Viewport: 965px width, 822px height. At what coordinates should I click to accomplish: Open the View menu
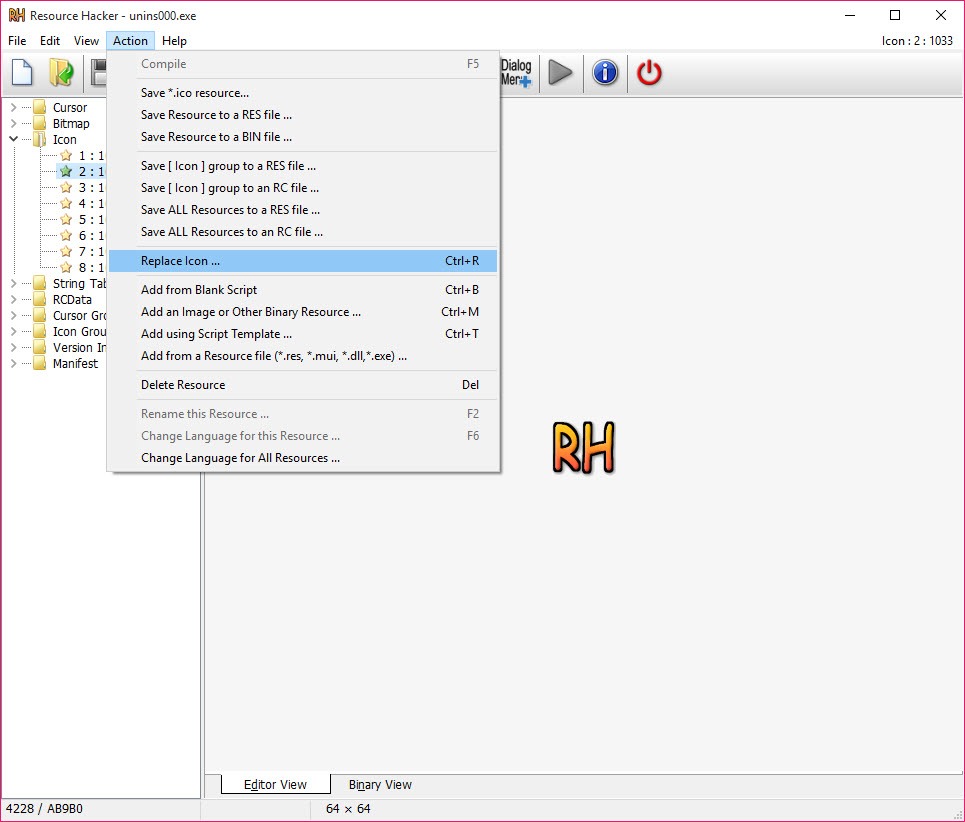86,41
